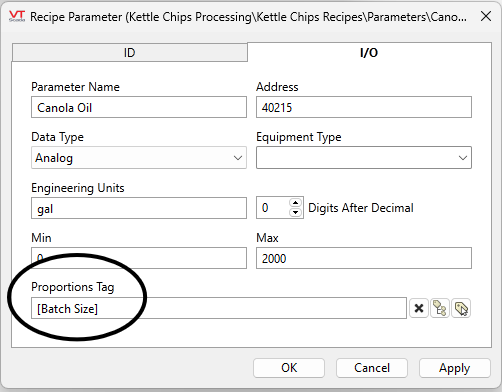This screenshot has height=392, width=502.
Task: Click the tag select icon button
Action: [x=461, y=308]
